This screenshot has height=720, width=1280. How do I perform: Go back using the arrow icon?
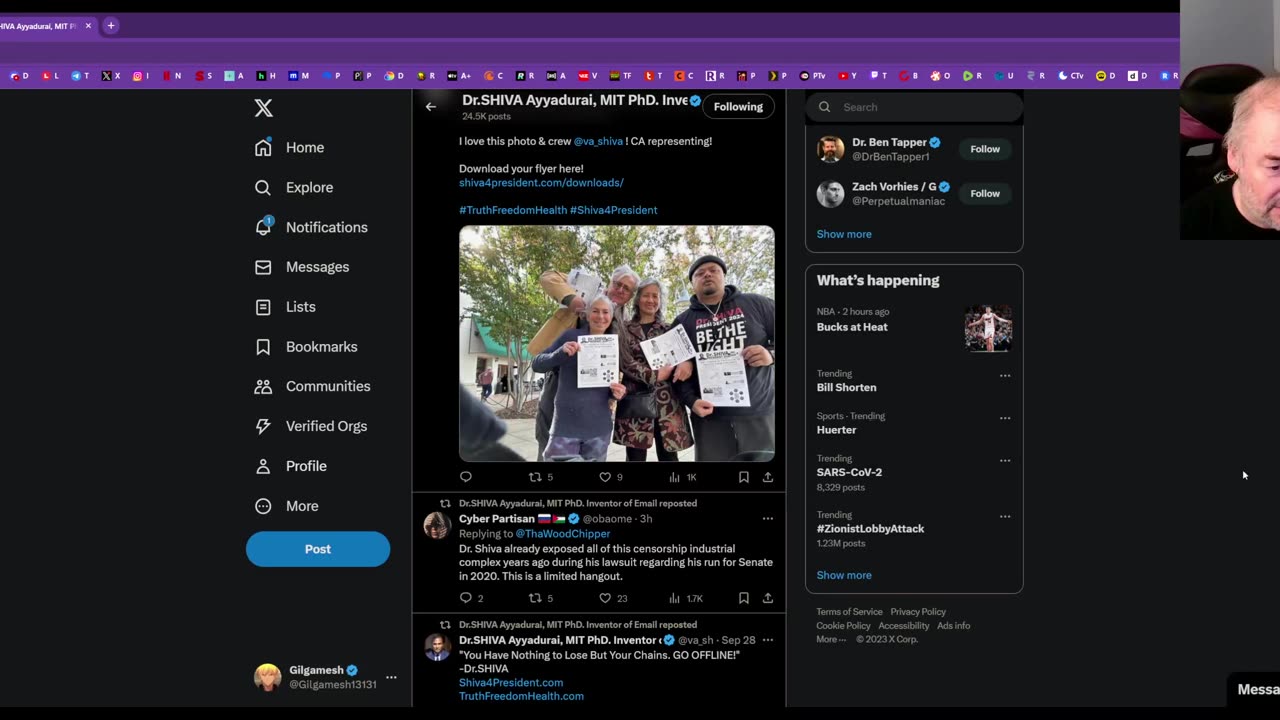(431, 107)
